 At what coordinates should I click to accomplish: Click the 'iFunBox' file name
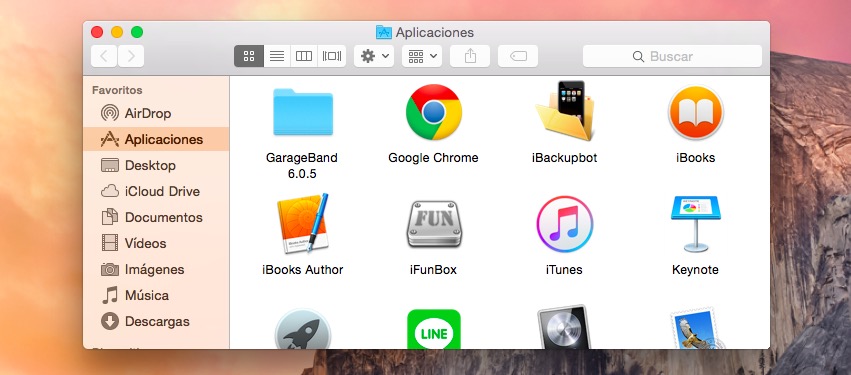tap(433, 270)
